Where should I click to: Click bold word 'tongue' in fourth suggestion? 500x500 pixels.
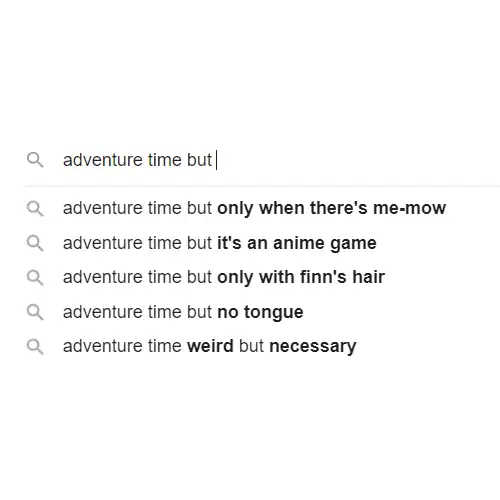tap(274, 313)
